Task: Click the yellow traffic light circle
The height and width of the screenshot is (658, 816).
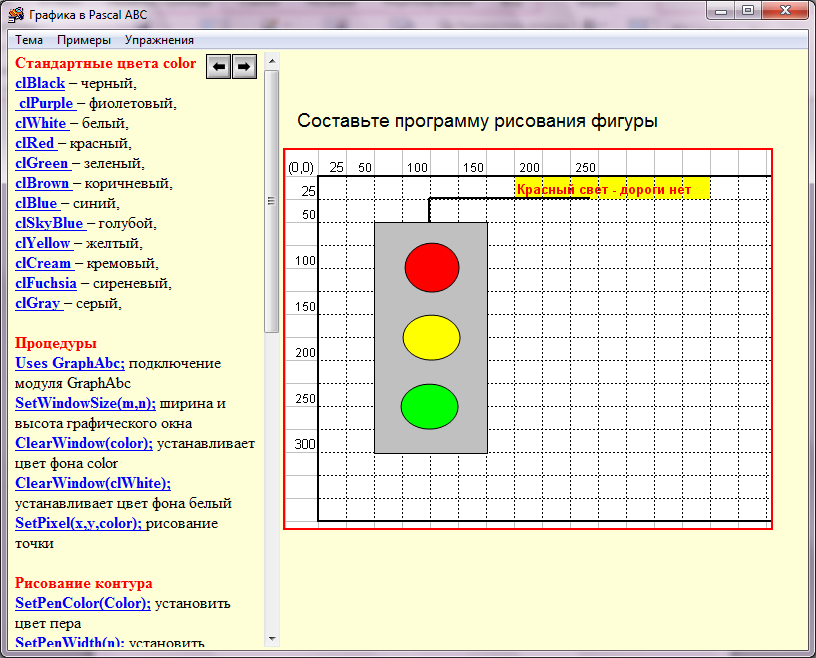Action: (431, 337)
